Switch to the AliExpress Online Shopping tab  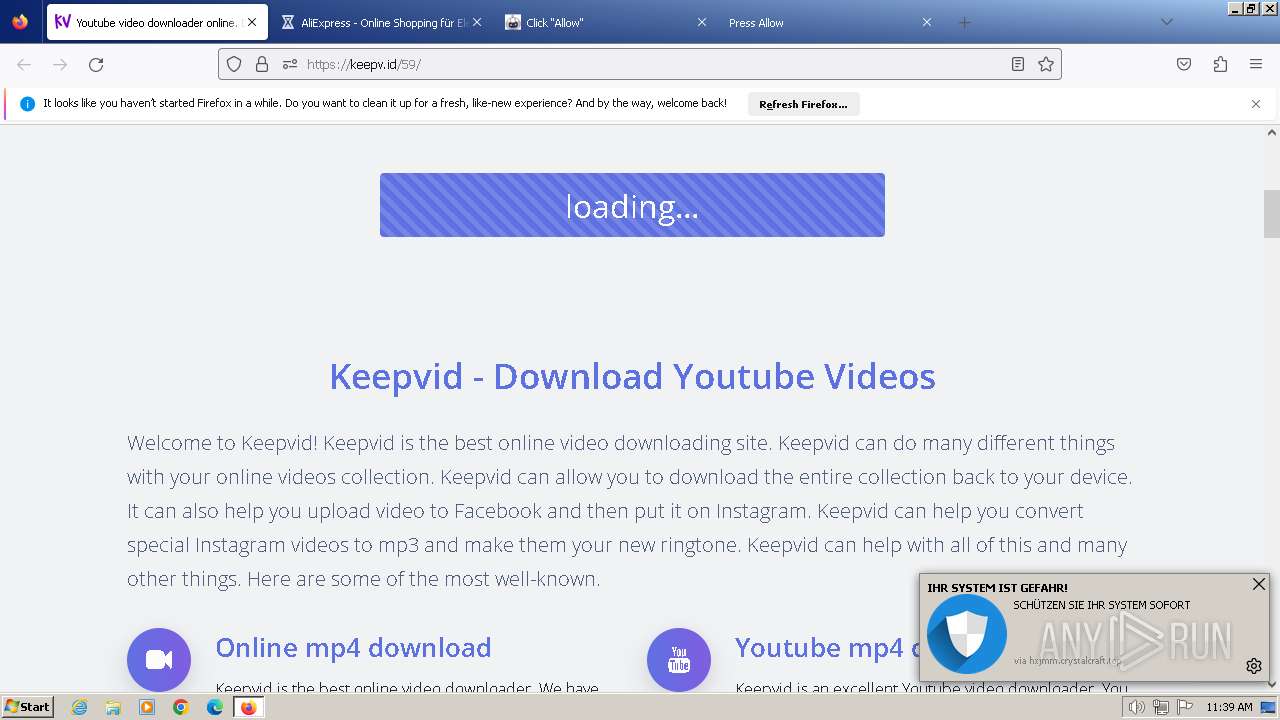382,22
